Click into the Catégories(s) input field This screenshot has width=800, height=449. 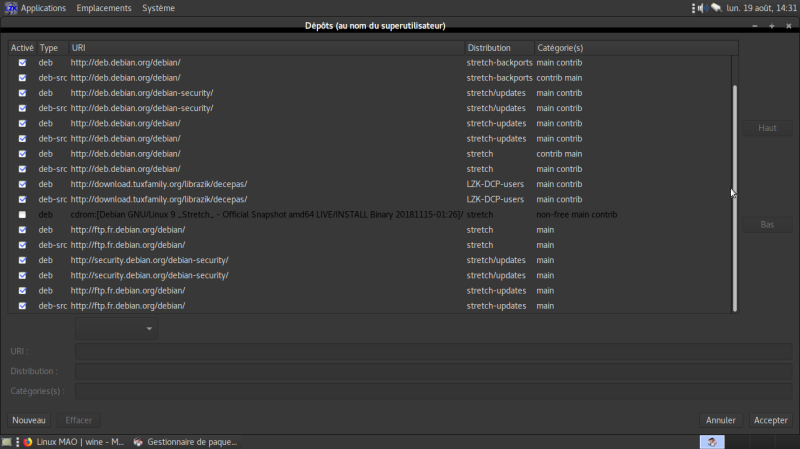point(434,391)
